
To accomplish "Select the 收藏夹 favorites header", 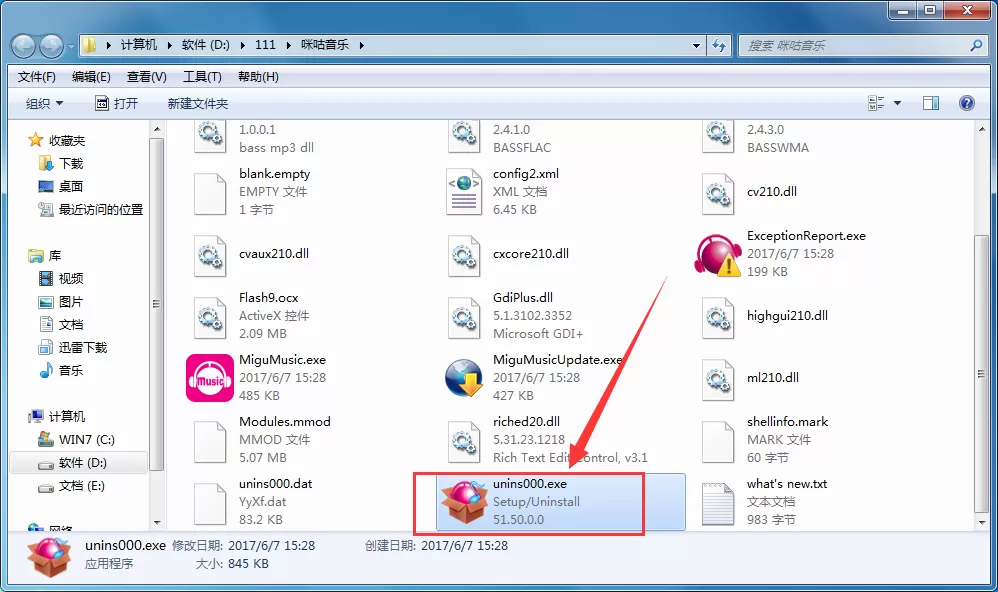I will click(x=67, y=141).
